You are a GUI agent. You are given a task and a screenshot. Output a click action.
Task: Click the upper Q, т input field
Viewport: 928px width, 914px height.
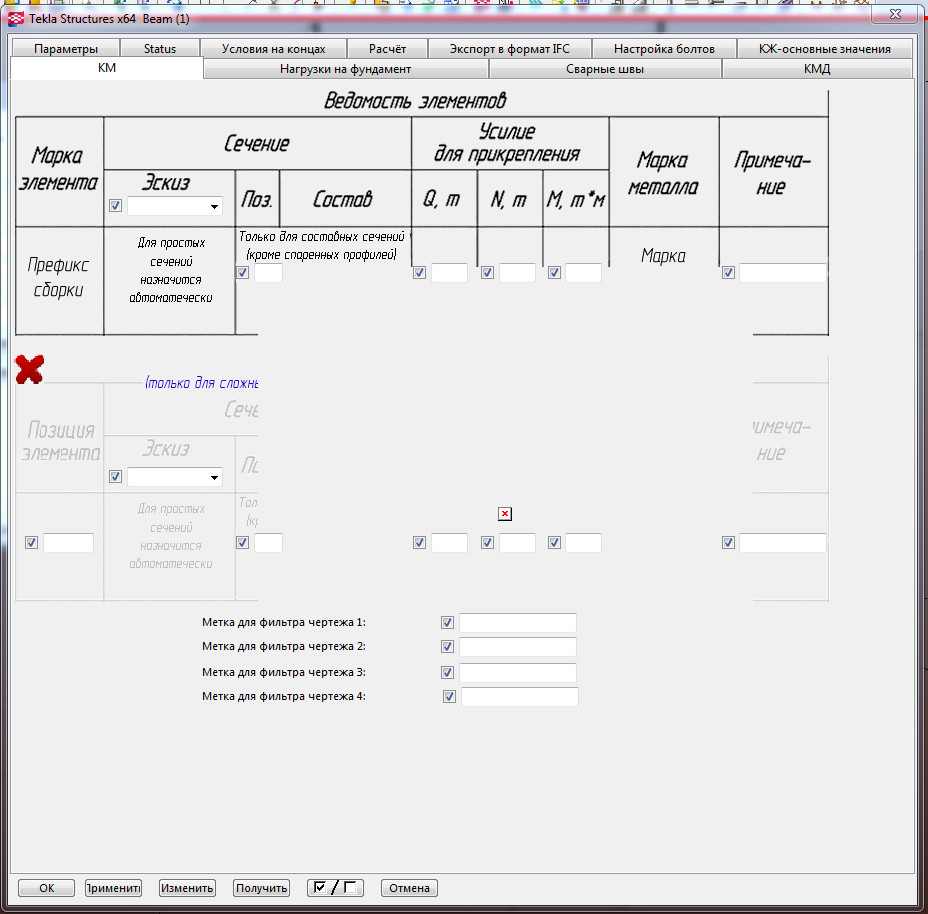coord(449,273)
